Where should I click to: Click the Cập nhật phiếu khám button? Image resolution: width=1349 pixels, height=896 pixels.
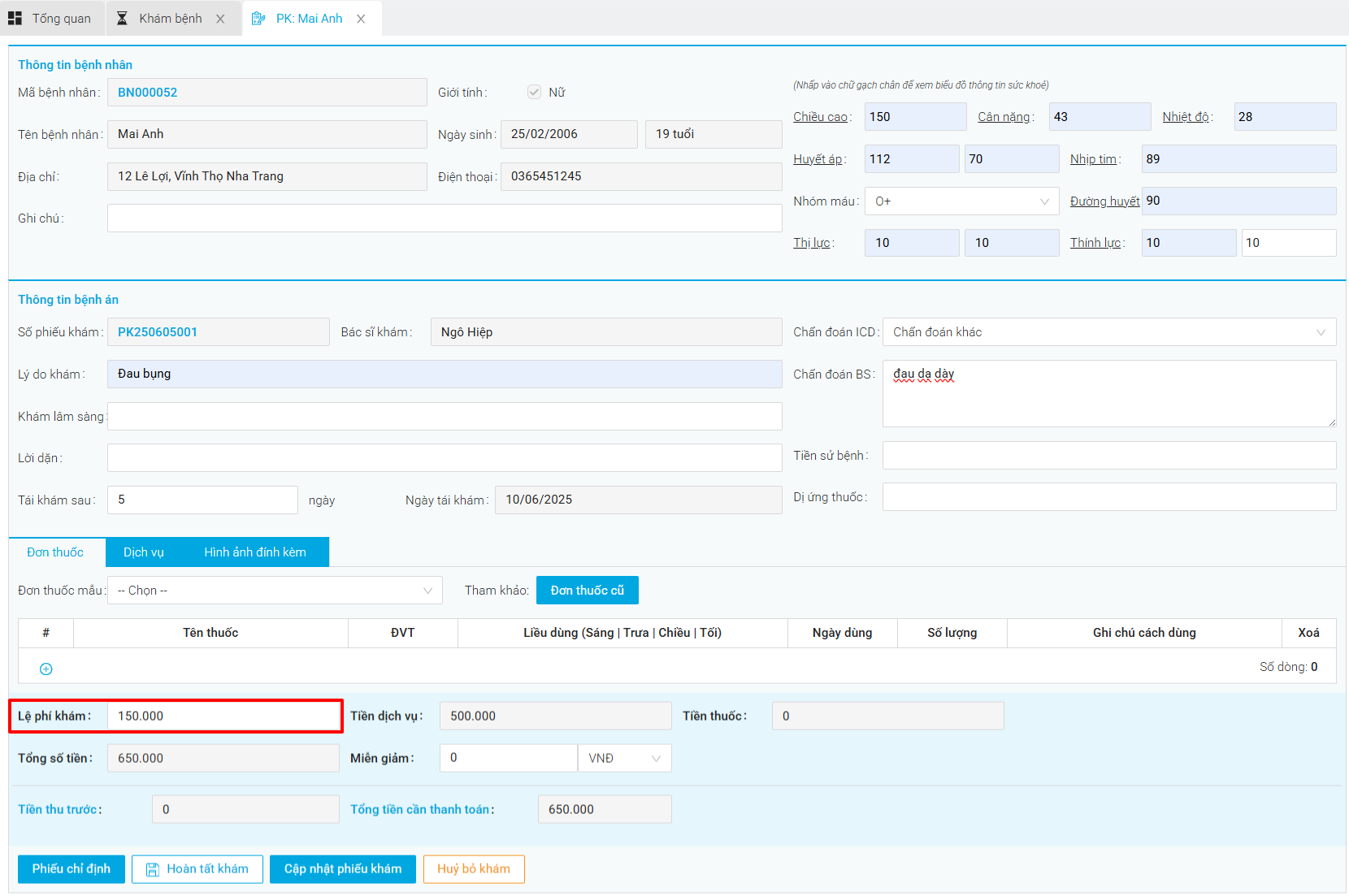tap(343, 869)
